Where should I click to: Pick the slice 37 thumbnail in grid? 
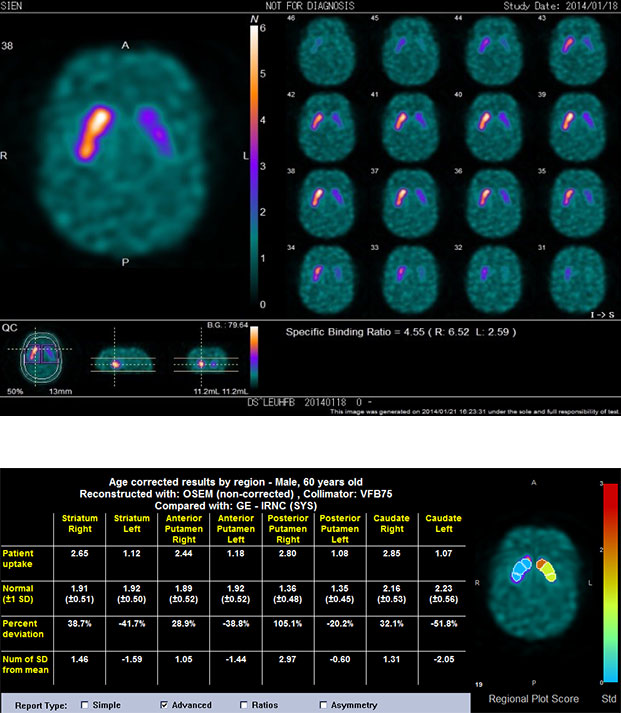click(x=411, y=204)
